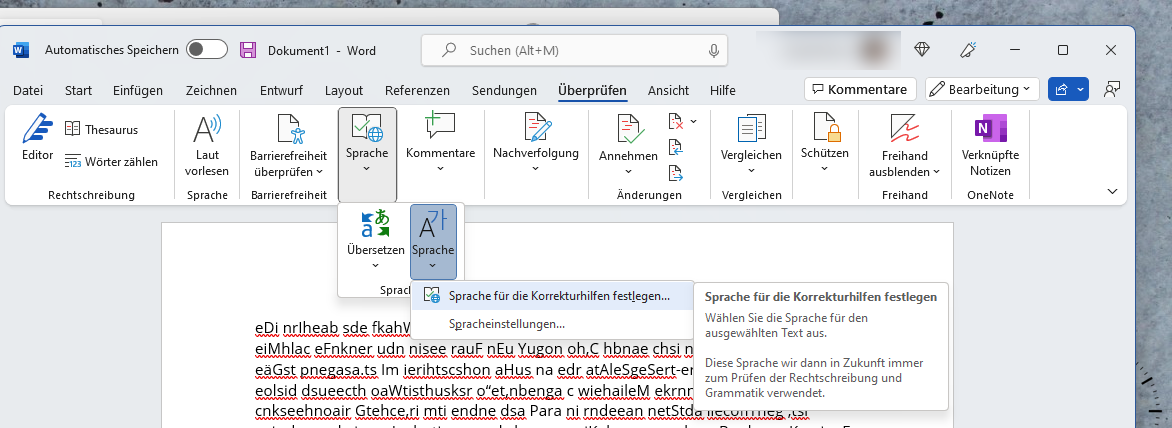Image resolution: width=1172 pixels, height=428 pixels.
Task: Click the reject change icon
Action: click(676, 121)
